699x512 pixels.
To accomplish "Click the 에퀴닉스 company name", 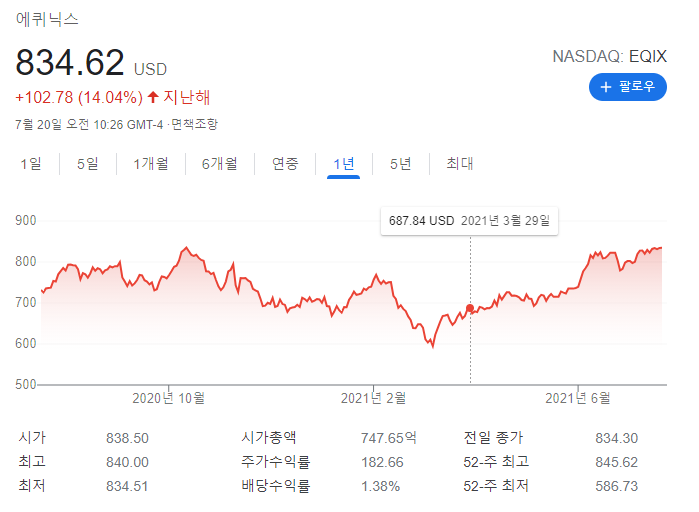I will [47, 19].
